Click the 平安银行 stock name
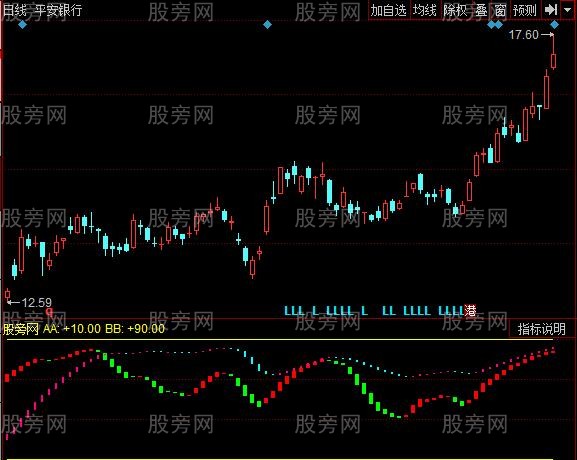This screenshot has width=577, height=460. pos(59,10)
